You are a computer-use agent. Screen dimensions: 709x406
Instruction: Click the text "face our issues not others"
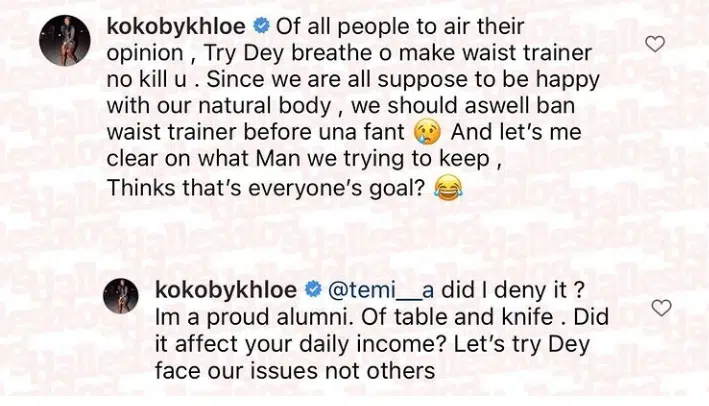pos(295,371)
